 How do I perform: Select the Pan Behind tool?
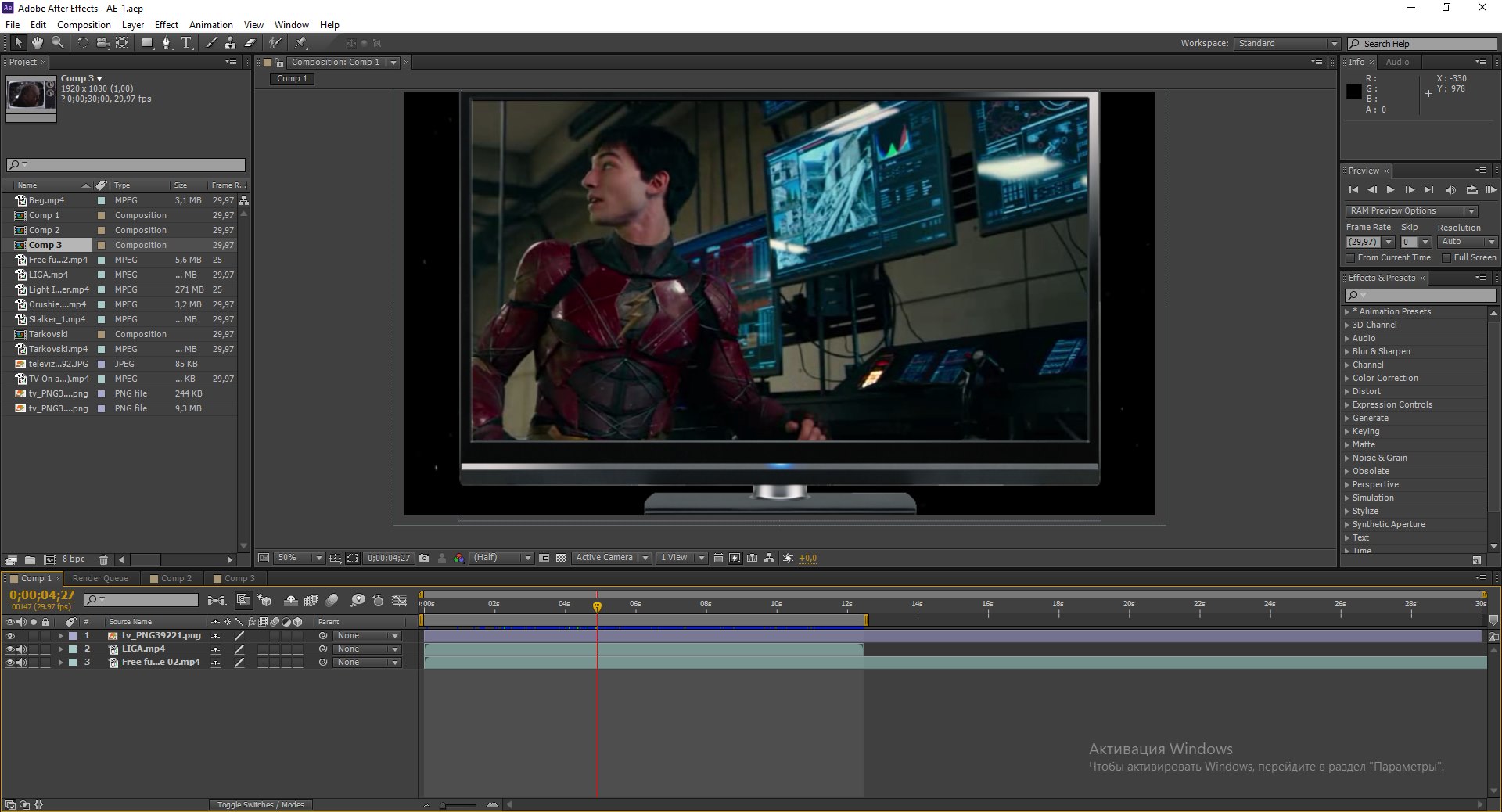[x=122, y=43]
